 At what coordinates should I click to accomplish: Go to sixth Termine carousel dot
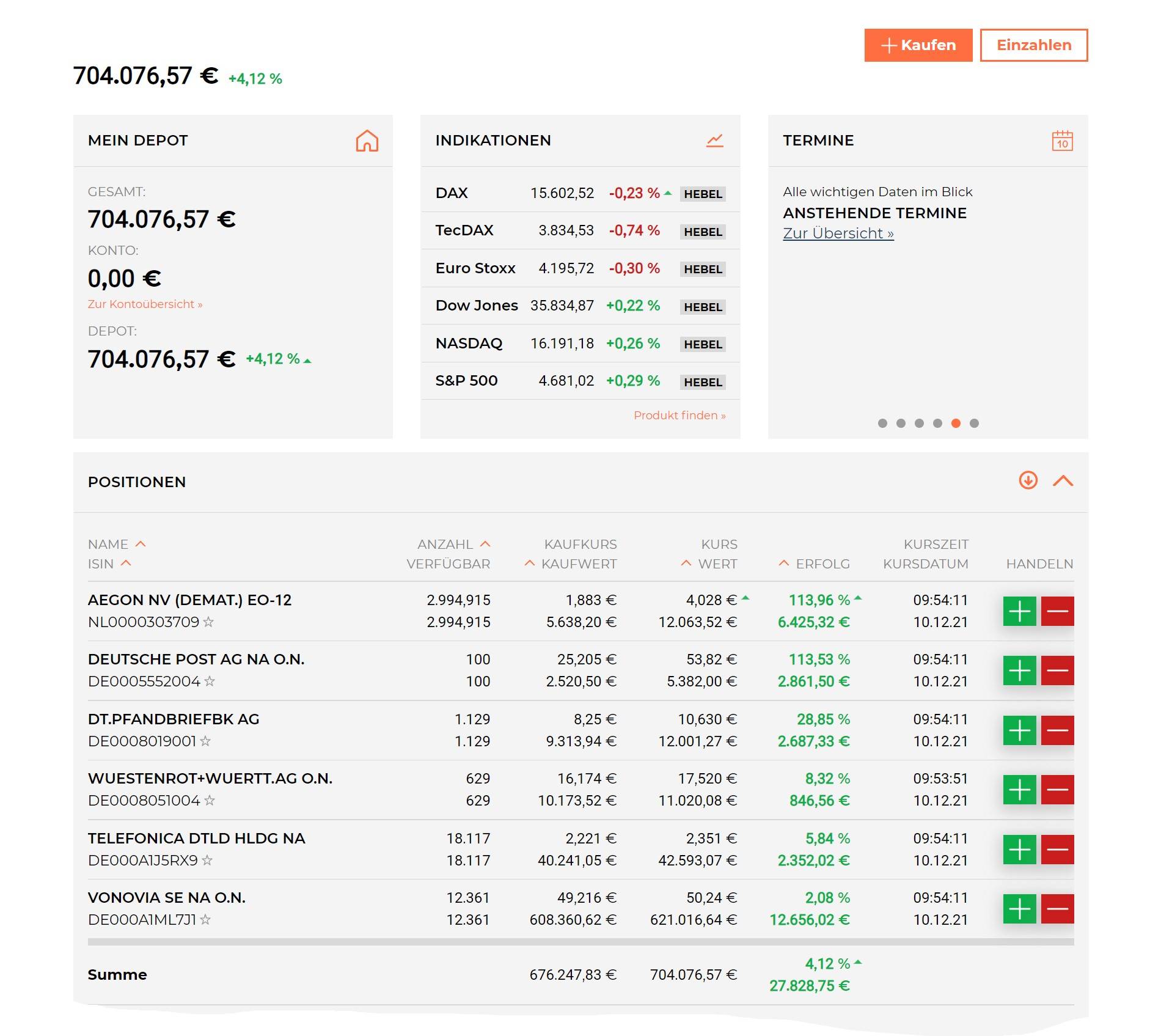pyautogui.click(x=974, y=423)
